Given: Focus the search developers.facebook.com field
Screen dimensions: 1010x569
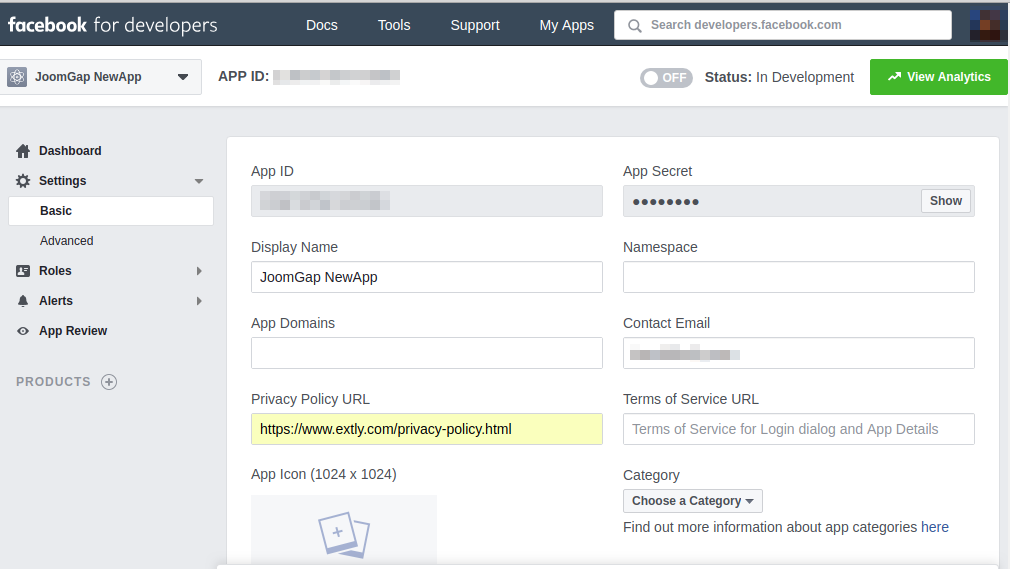Looking at the screenshot, I should pos(783,25).
